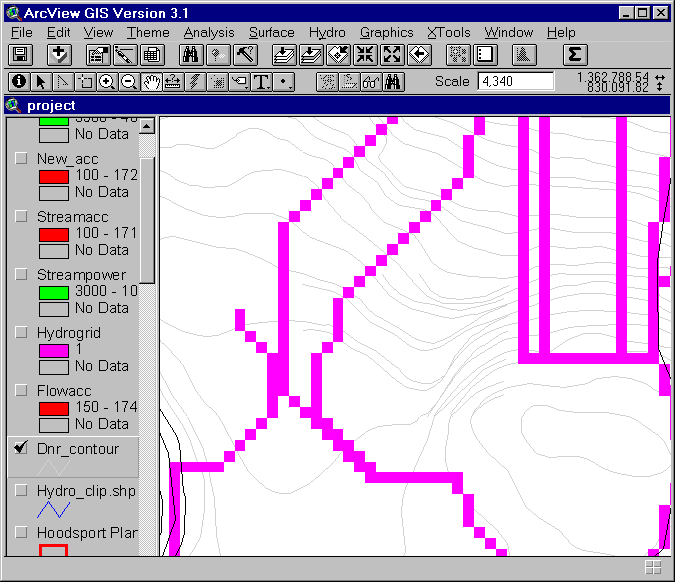Select the Measure ruler tool

coord(173,81)
